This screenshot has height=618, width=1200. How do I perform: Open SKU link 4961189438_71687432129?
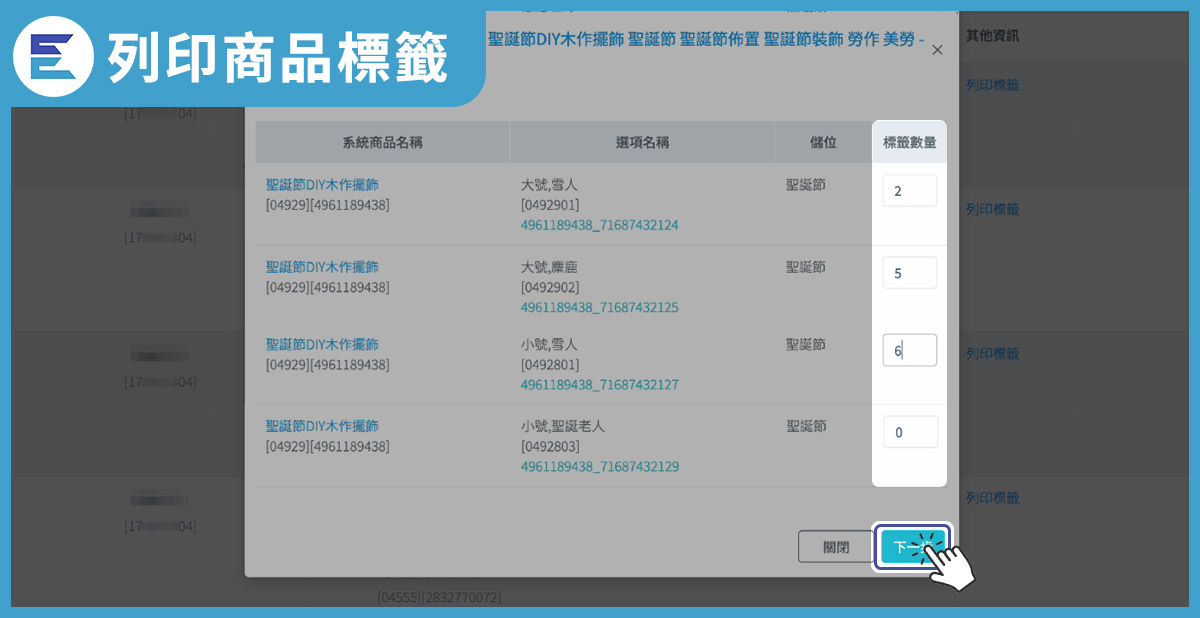point(599,467)
